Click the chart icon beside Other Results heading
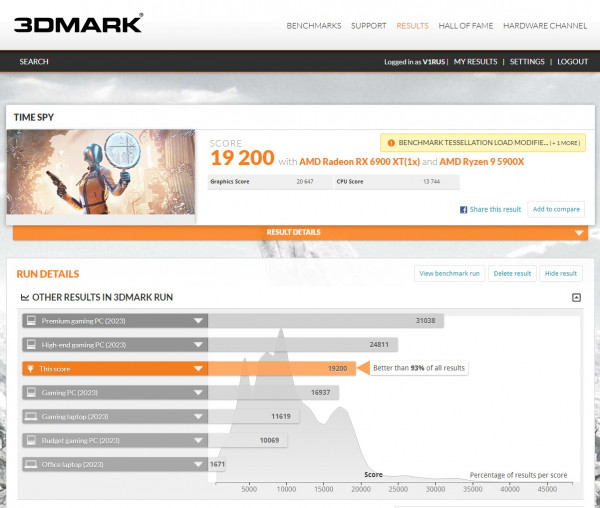 pos(25,297)
